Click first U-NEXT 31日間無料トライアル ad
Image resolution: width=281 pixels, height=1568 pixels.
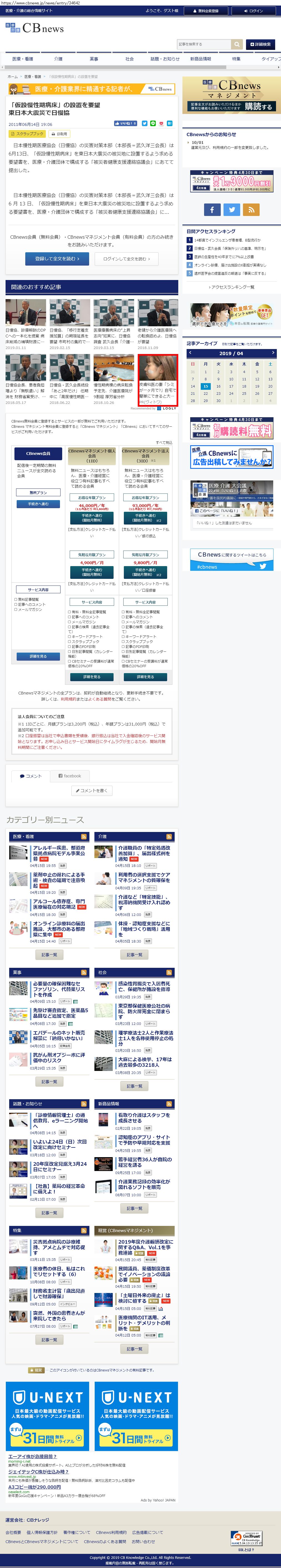click(47, 1416)
